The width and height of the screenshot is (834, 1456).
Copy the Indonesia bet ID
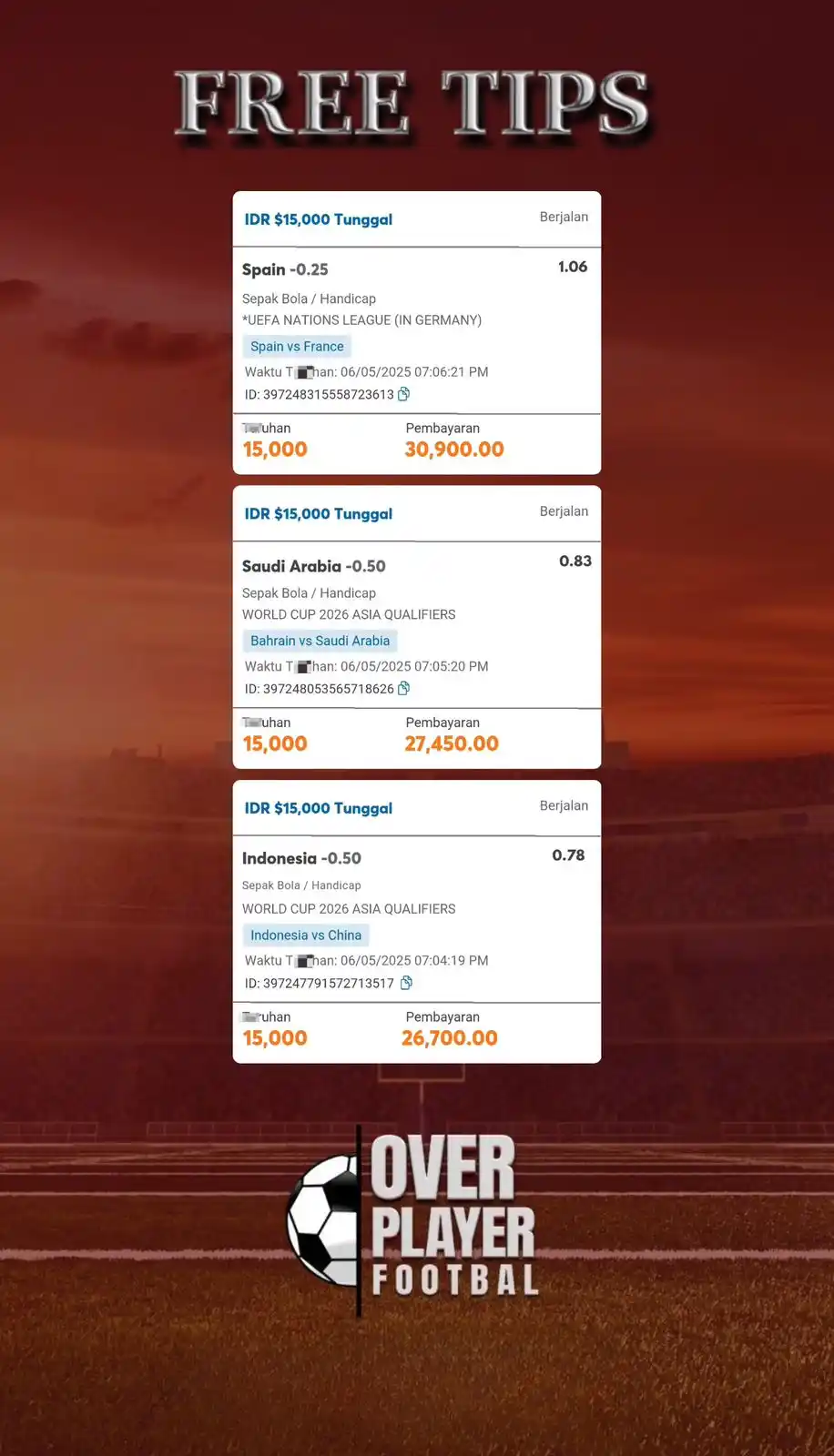coord(406,983)
